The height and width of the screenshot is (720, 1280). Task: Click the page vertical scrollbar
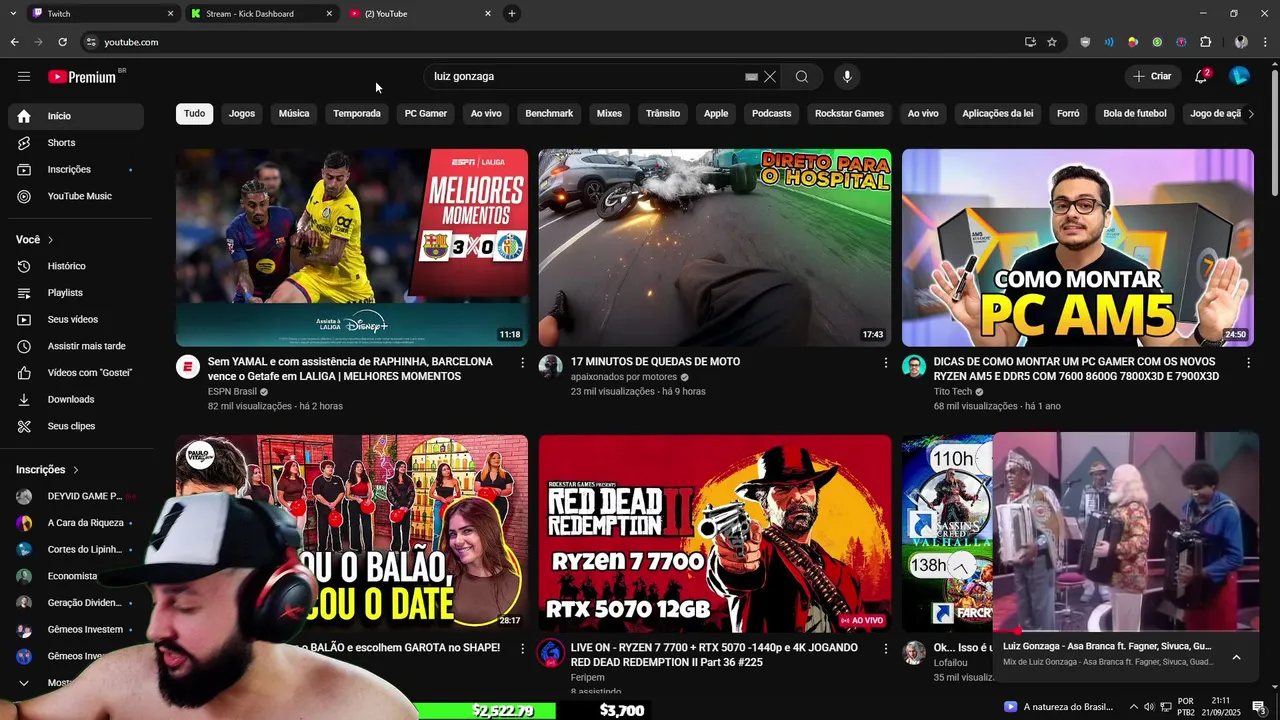(1273, 130)
